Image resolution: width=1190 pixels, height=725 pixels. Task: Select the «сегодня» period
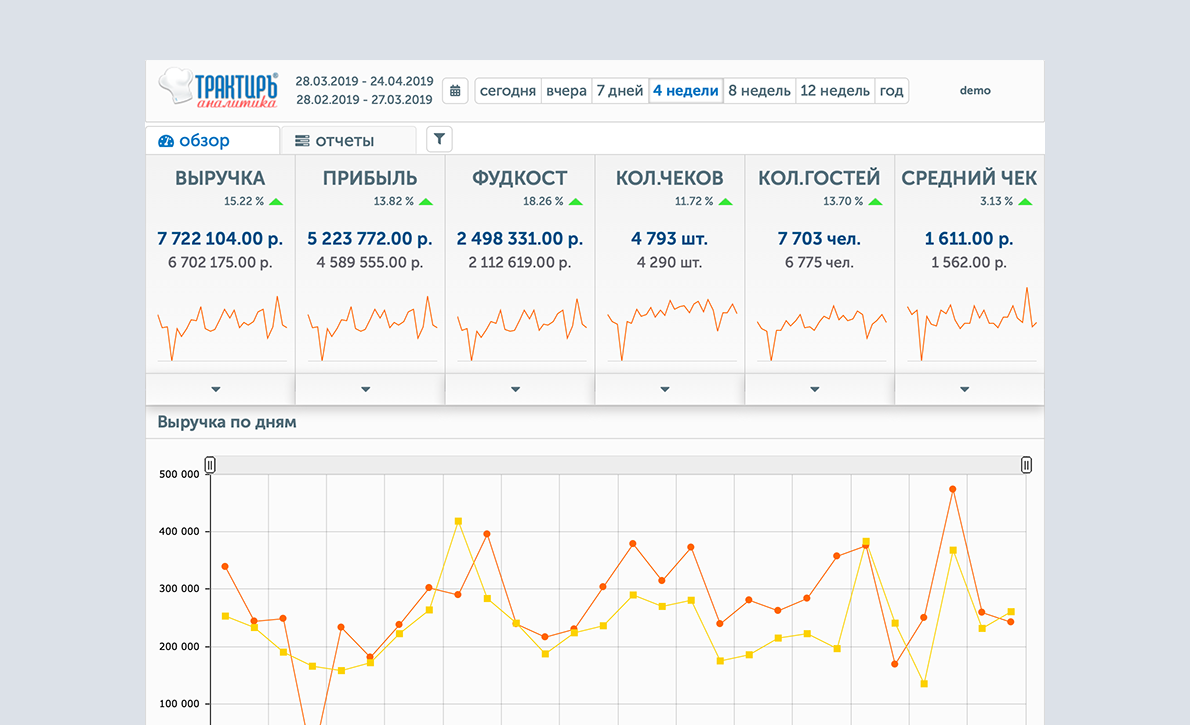click(x=507, y=91)
